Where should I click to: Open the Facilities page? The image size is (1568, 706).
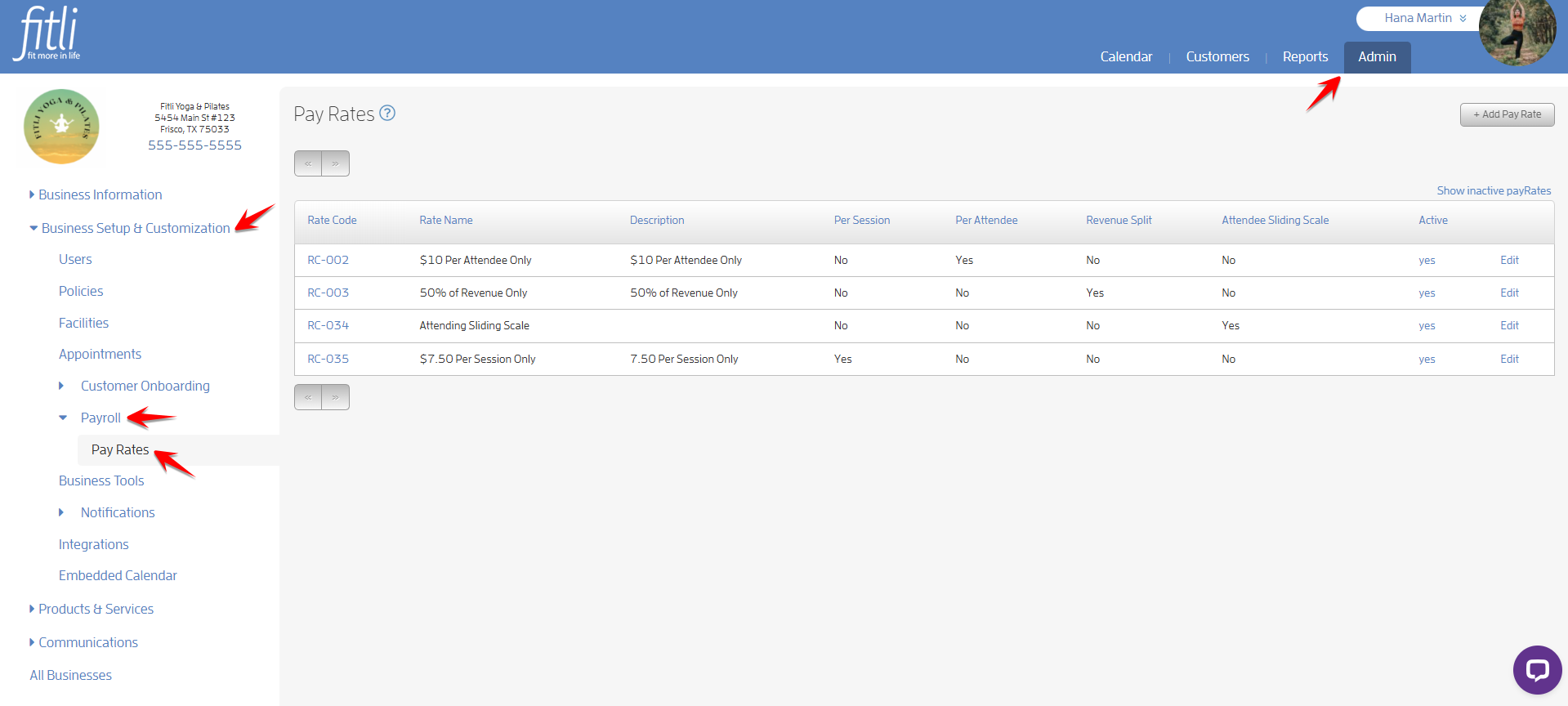(83, 323)
